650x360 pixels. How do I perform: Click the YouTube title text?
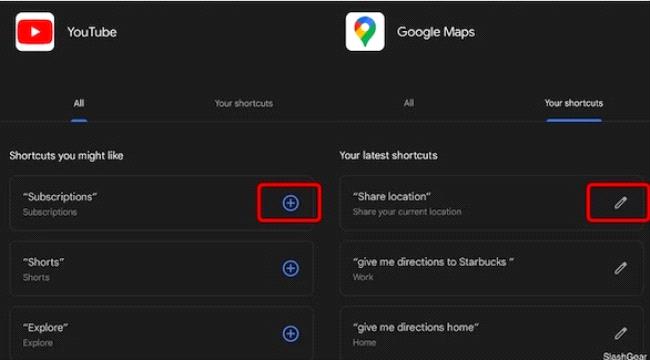click(x=92, y=32)
